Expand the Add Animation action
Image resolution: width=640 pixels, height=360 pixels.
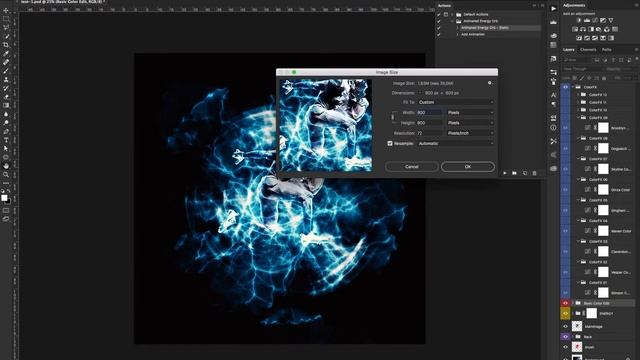458,34
